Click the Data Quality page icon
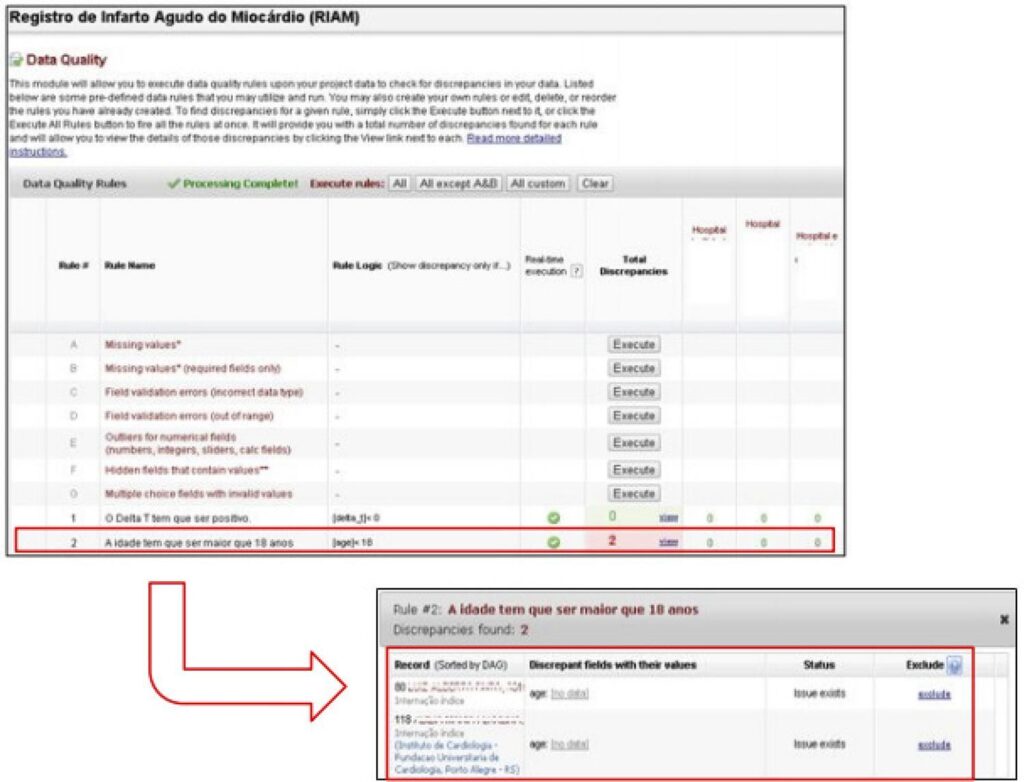 click(16, 60)
